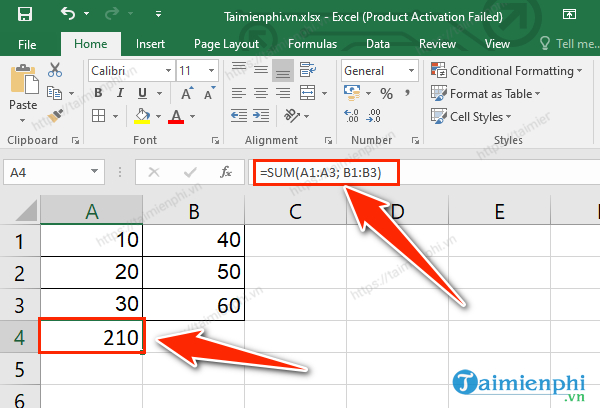Click Align Left icon
The image size is (600, 408).
pyautogui.click(x=239, y=93)
